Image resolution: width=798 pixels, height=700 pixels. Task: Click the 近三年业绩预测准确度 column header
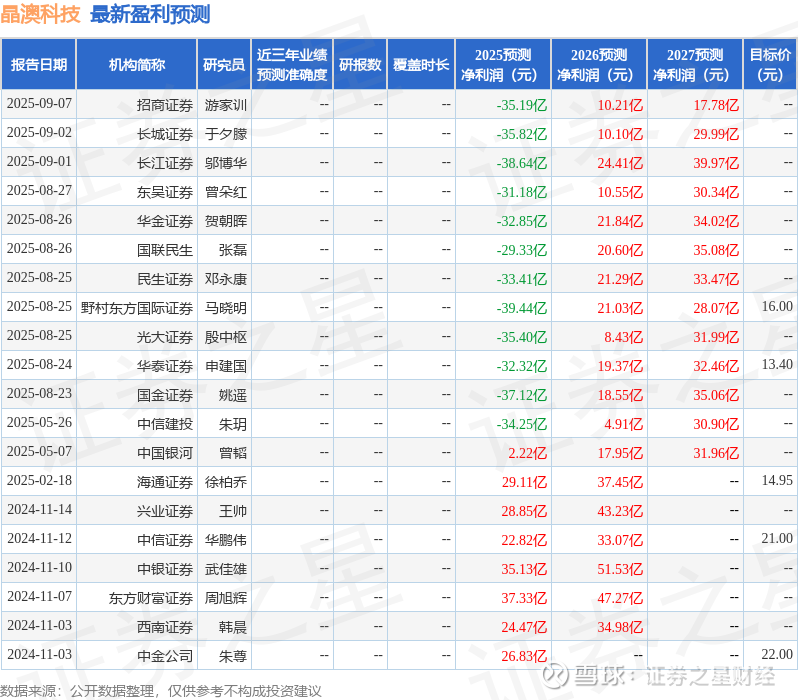tap(292, 65)
